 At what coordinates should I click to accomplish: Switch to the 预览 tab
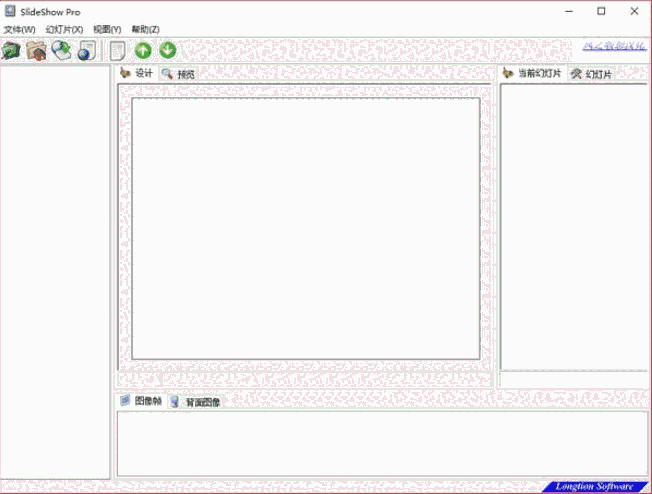coord(178,74)
